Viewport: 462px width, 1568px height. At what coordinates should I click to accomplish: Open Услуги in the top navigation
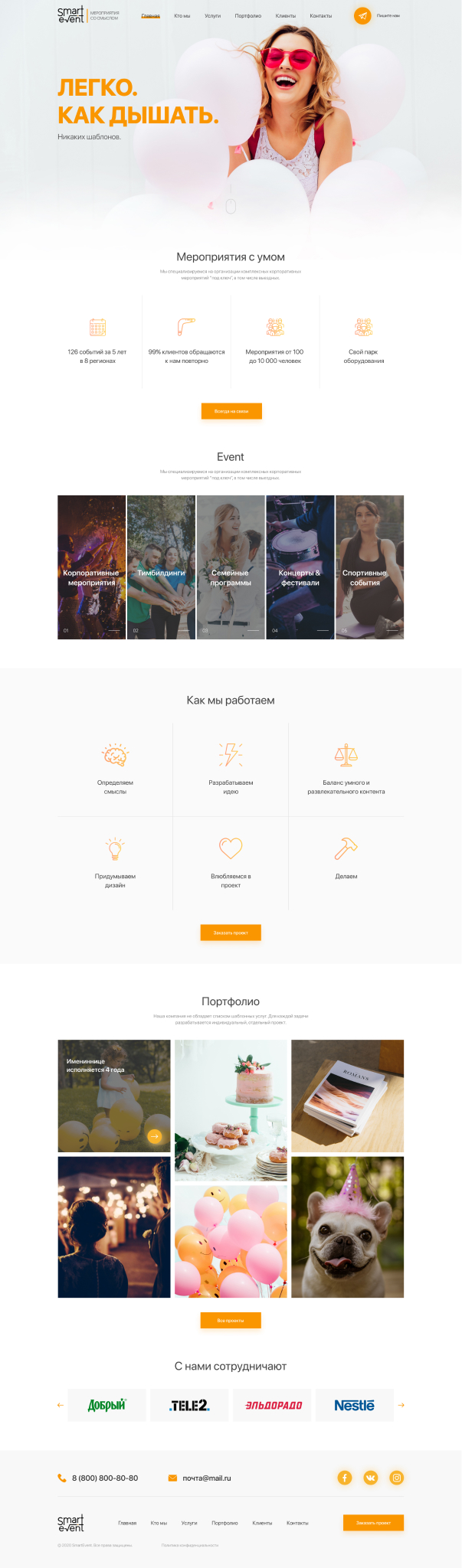tap(213, 16)
